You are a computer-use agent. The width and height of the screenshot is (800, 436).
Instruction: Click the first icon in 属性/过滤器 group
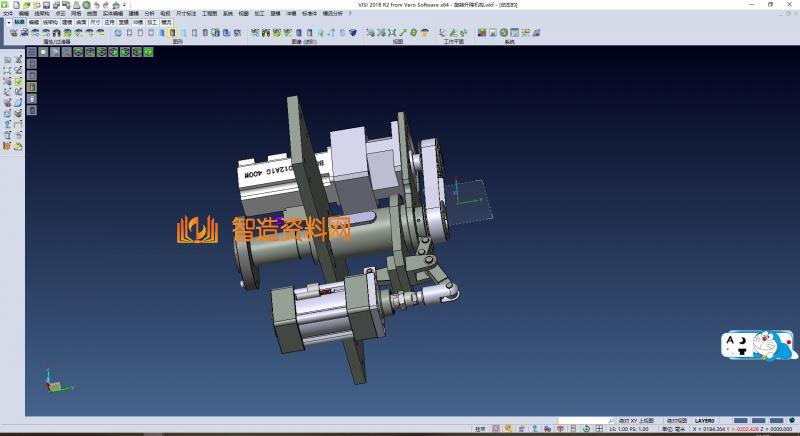12,33
